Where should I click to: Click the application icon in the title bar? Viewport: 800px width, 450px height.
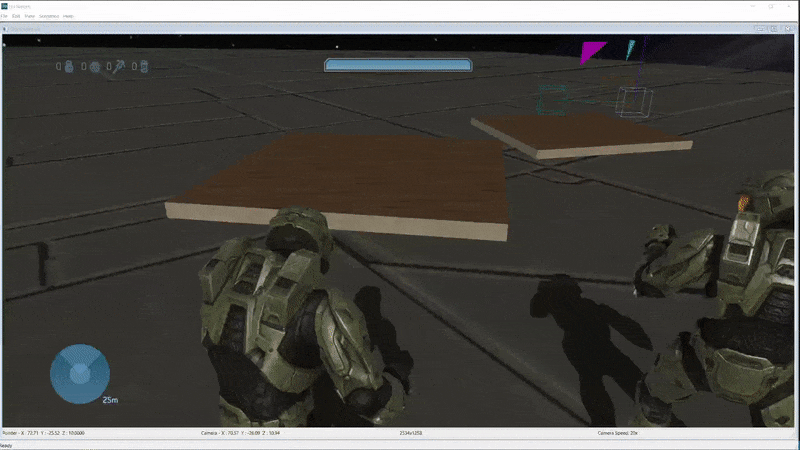tap(5, 6)
